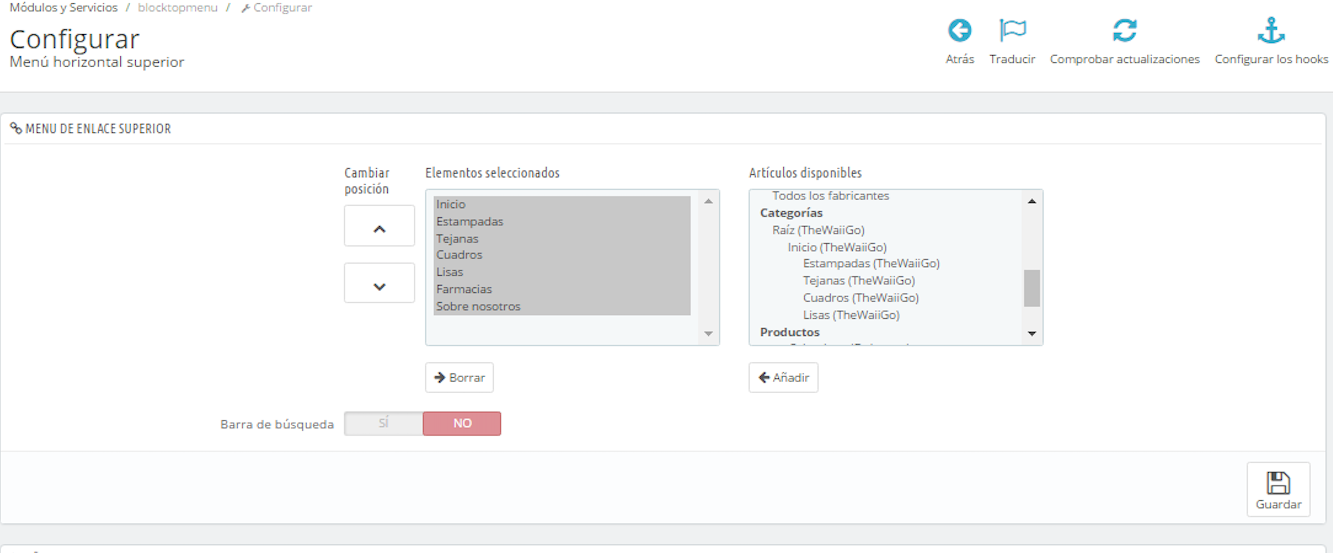Save with the Guardar floppy disk icon
The image size is (1333, 553).
coord(1278,483)
